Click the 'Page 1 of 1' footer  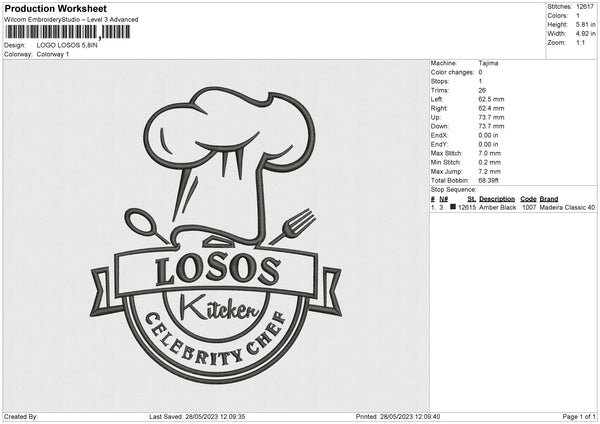point(579,416)
